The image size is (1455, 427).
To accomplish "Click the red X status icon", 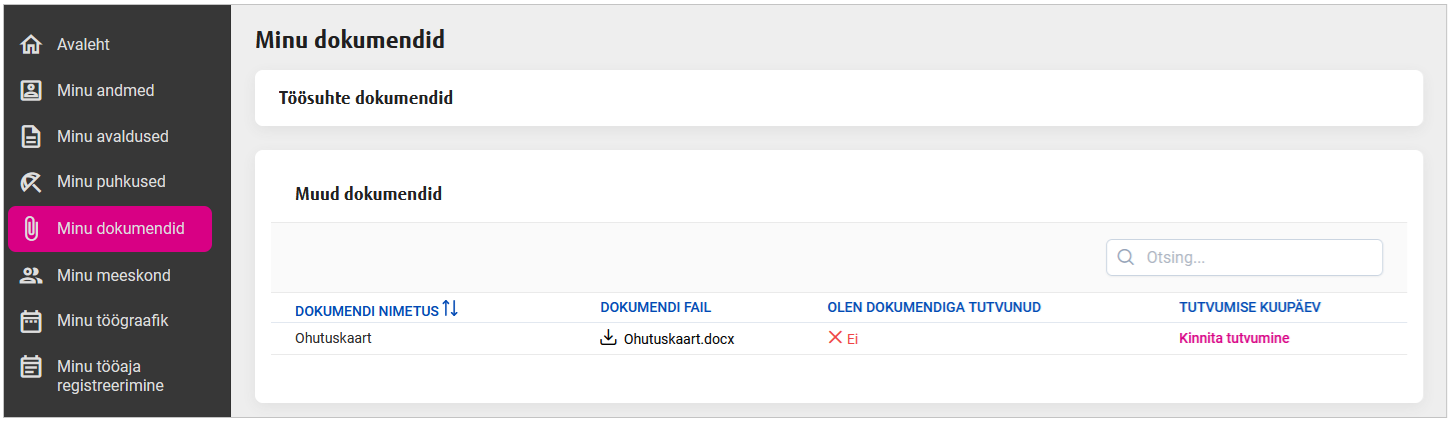I will (835, 338).
